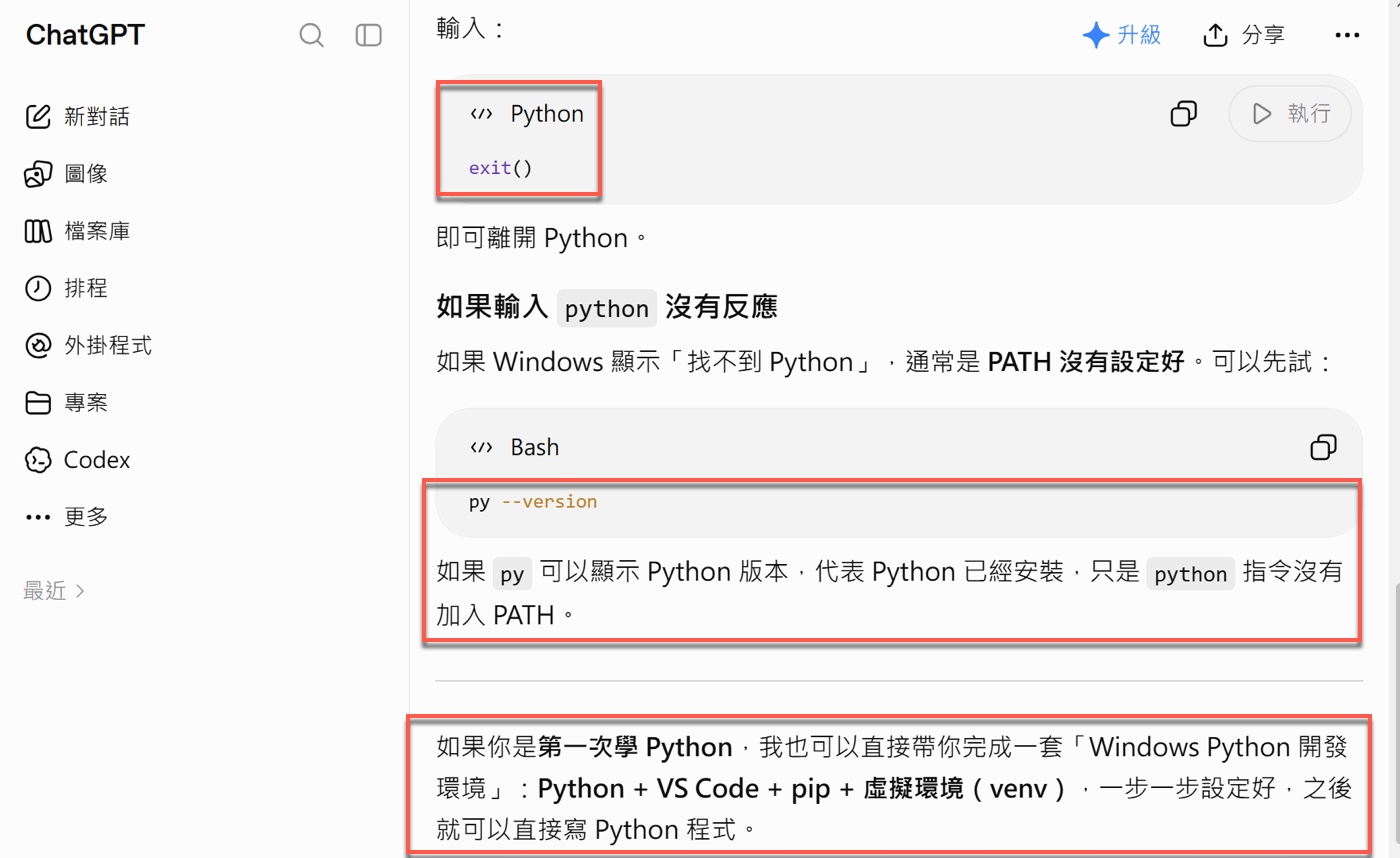The image size is (1400, 858).
Task: Open Codex in the sidebar
Action: 77,460
